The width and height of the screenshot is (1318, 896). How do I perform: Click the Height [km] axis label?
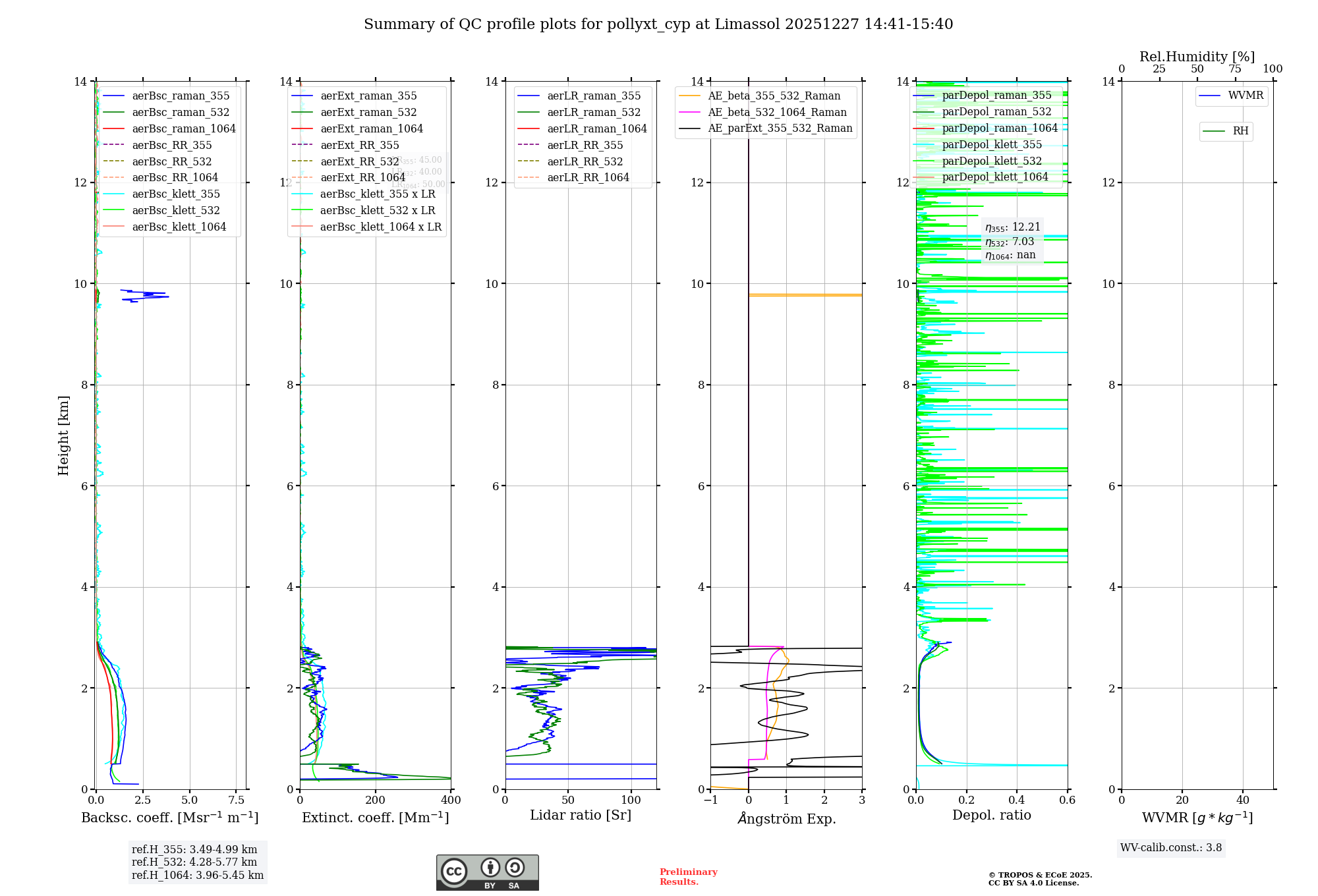tap(63, 435)
